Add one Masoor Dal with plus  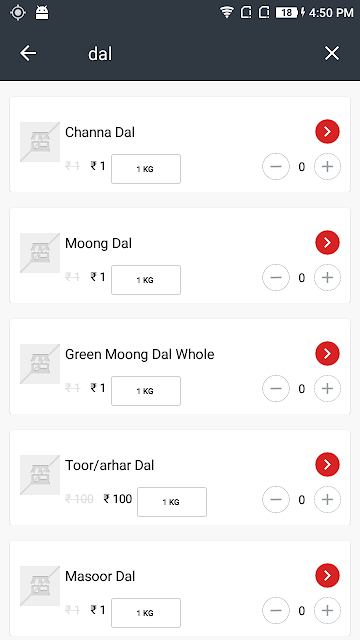coord(327,611)
